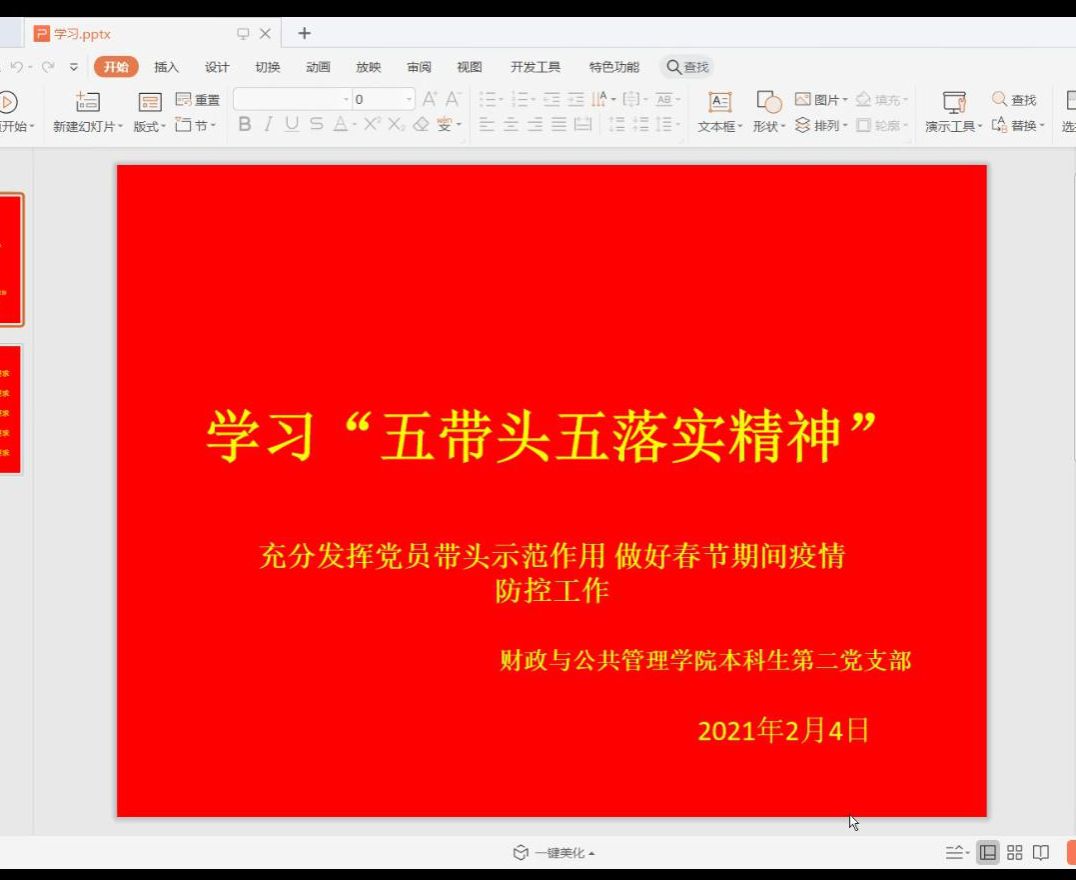Click the 图片 insert picture icon

(816, 100)
